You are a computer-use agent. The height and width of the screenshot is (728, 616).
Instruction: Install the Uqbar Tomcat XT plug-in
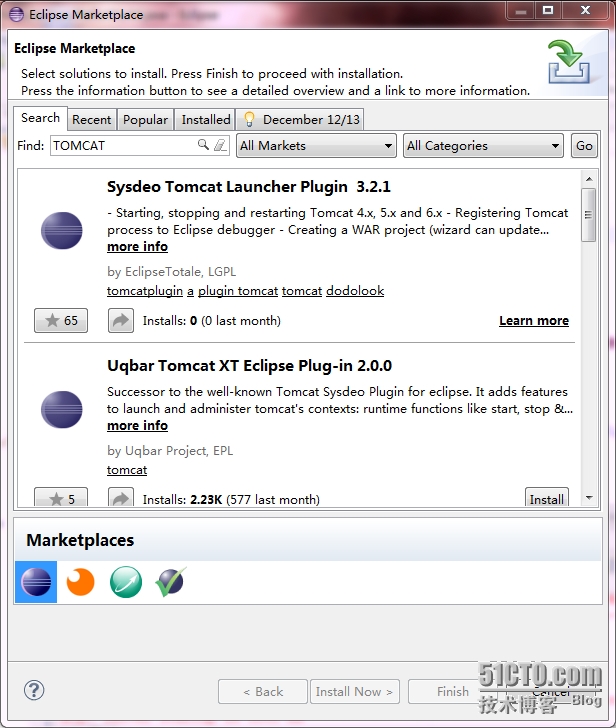[546, 498]
